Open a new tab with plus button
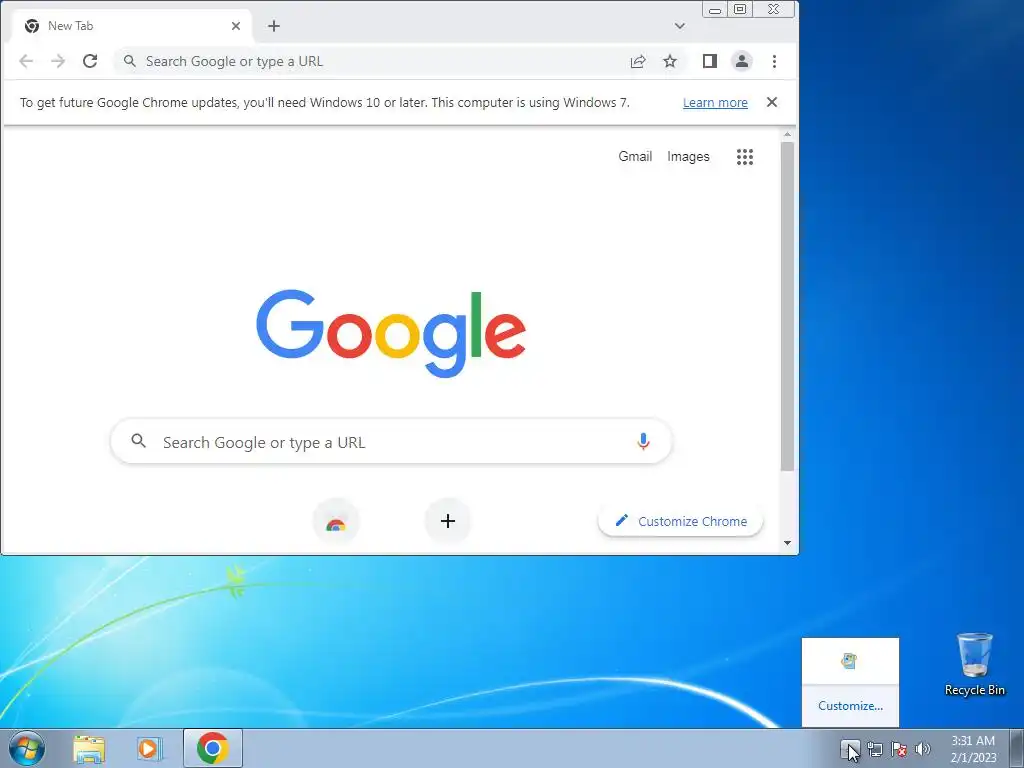The height and width of the screenshot is (768, 1024). point(274,26)
